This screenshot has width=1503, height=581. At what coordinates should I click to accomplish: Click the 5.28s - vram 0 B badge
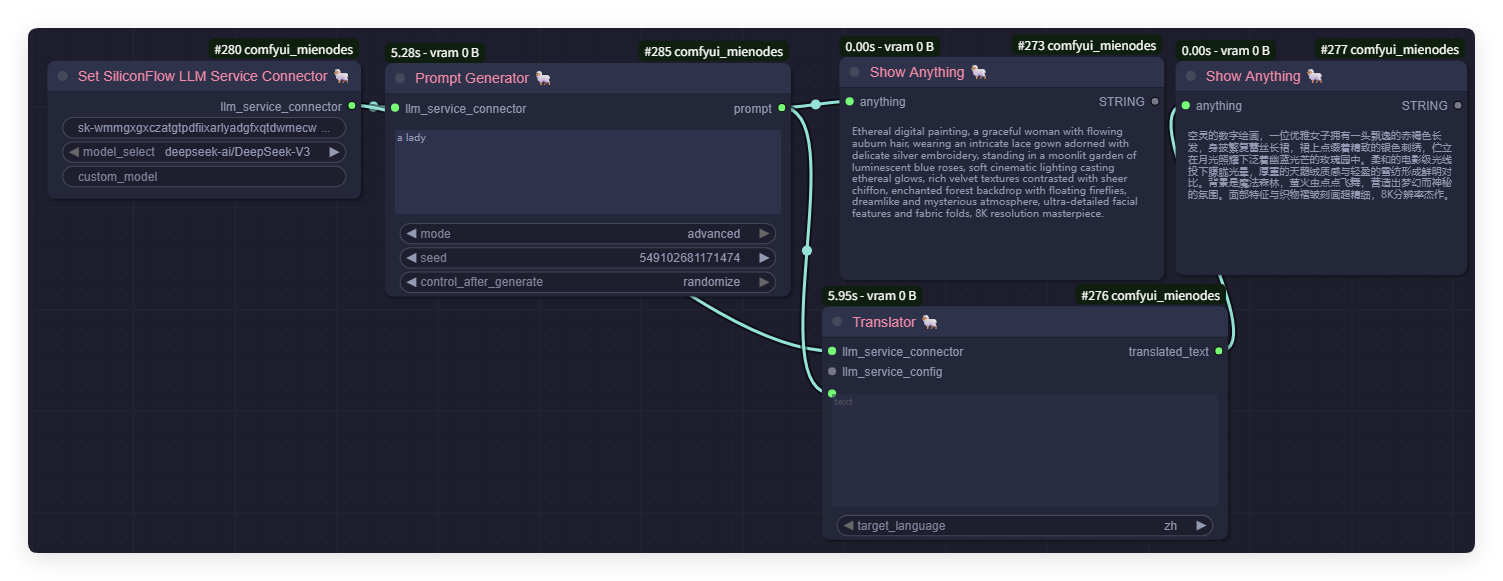(435, 52)
